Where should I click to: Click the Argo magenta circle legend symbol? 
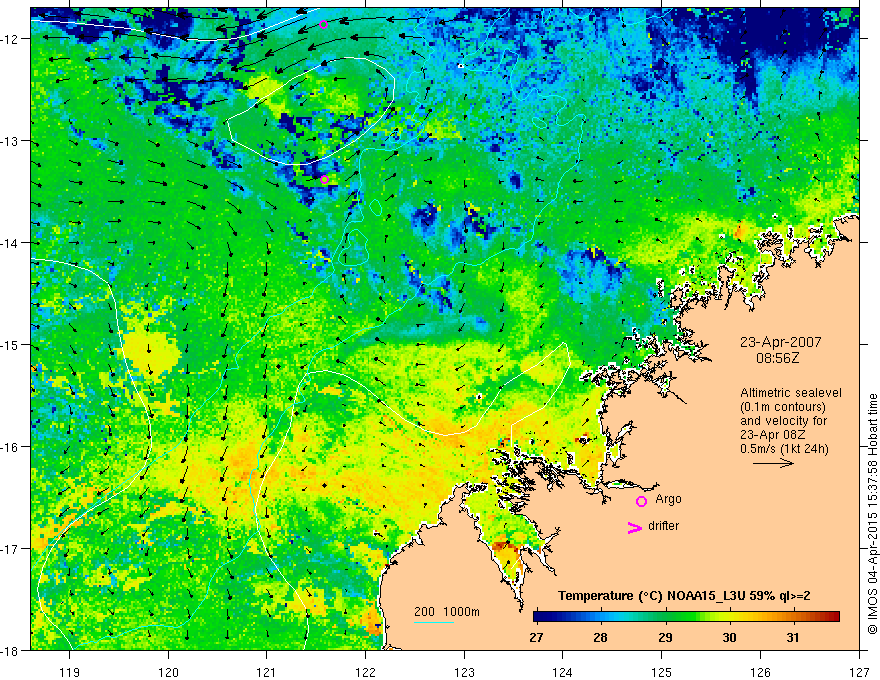[641, 501]
